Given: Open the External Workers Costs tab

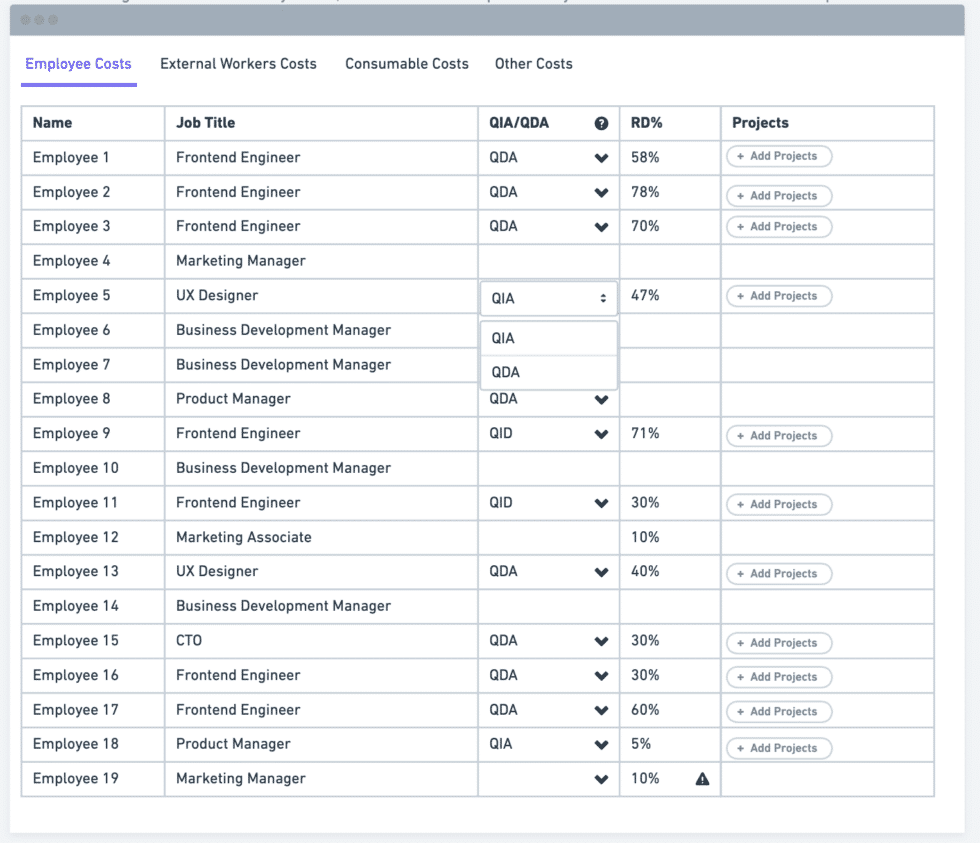Looking at the screenshot, I should (238, 64).
